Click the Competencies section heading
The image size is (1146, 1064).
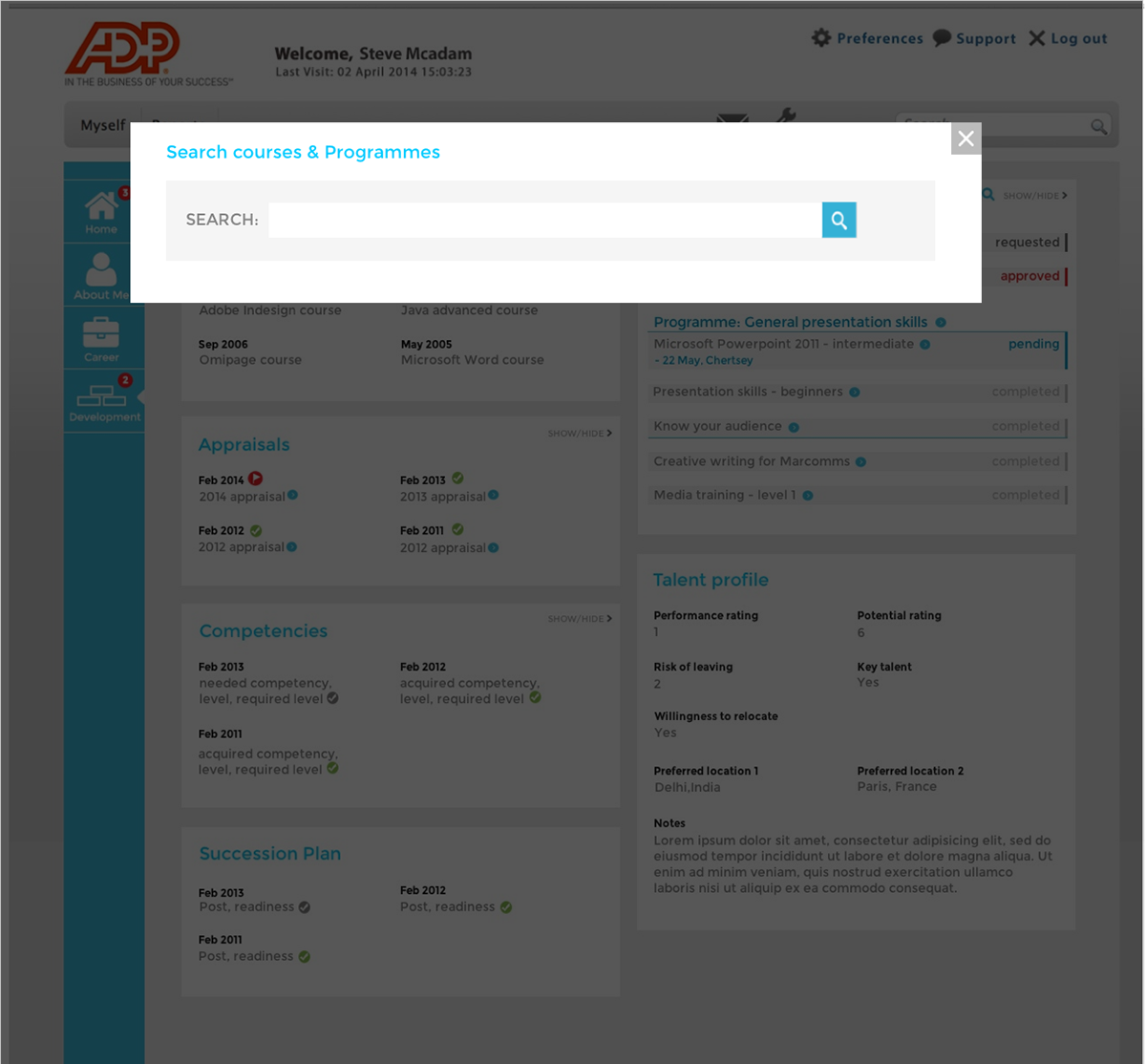click(264, 631)
